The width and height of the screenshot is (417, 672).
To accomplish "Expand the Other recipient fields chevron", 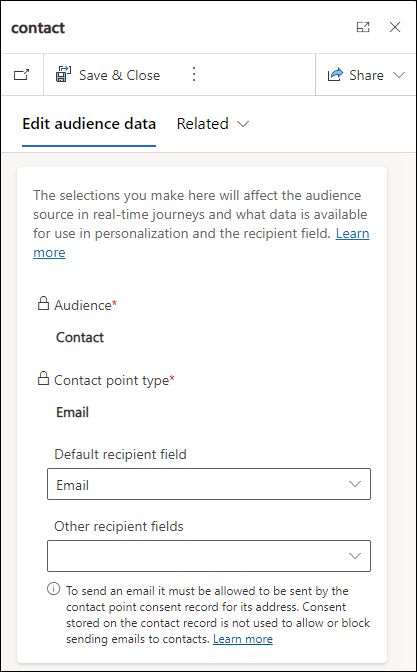I will click(x=355, y=556).
